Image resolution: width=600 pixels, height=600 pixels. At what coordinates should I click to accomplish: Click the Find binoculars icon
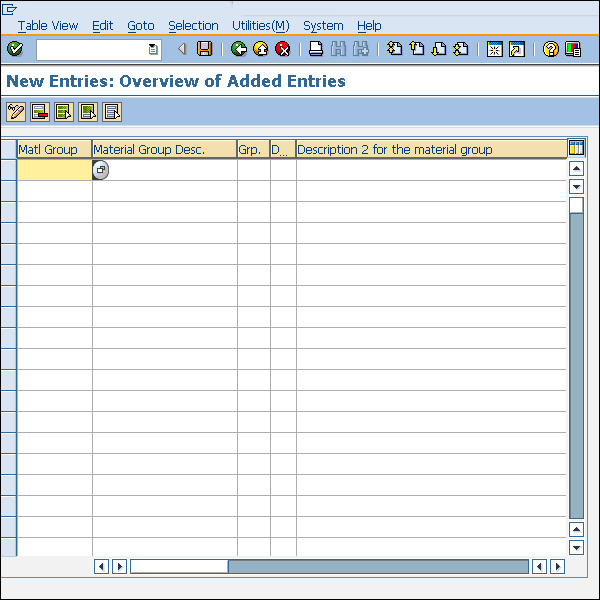[338, 49]
